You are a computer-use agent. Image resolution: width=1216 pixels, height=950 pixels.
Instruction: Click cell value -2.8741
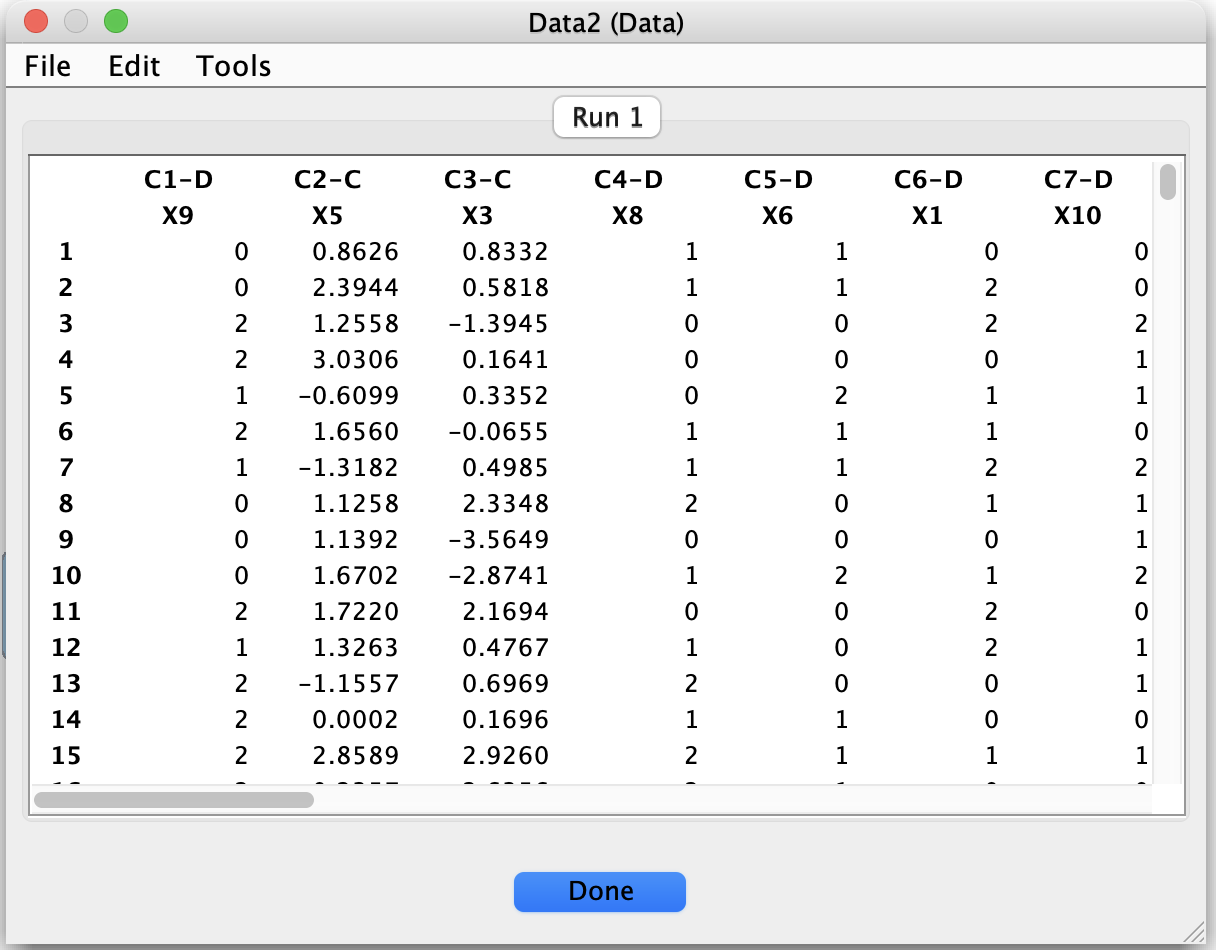click(499, 576)
